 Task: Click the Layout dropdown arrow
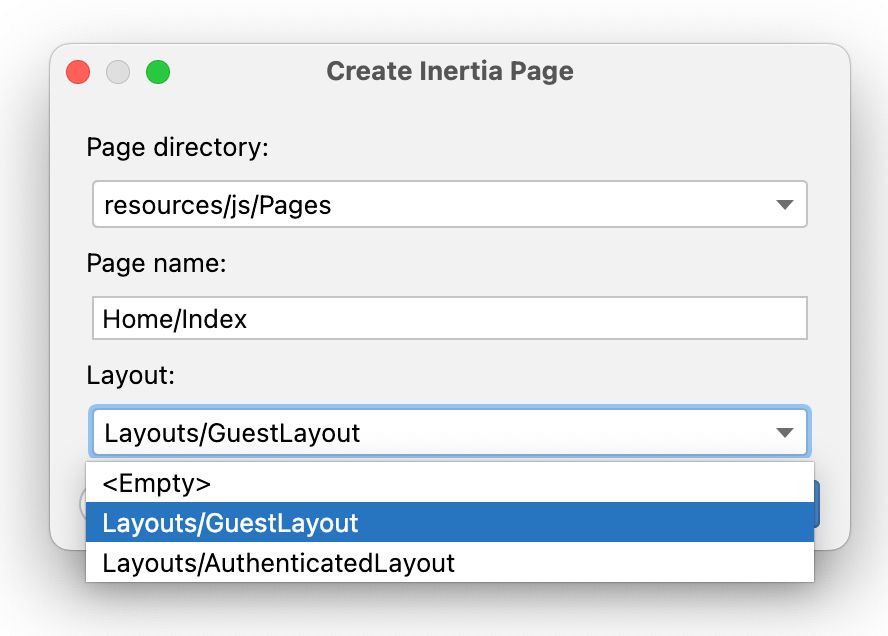(784, 433)
